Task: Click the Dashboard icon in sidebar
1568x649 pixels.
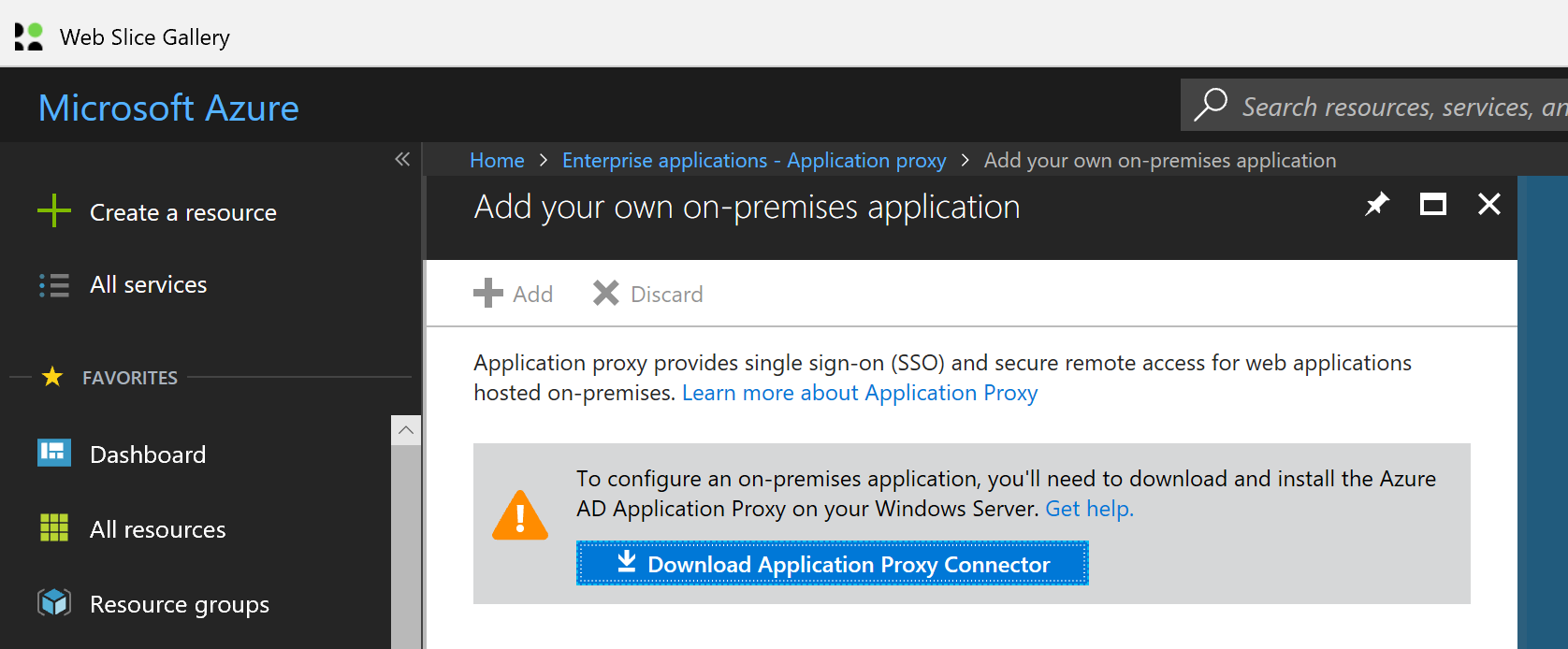Action: tap(54, 453)
